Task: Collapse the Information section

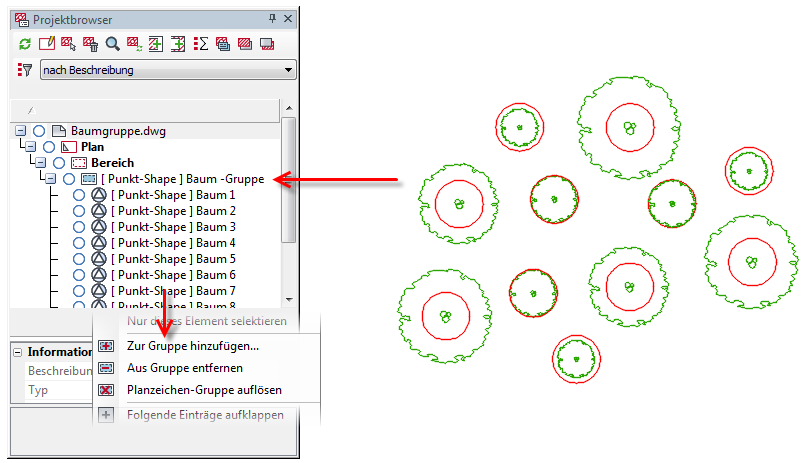Action: click(18, 352)
